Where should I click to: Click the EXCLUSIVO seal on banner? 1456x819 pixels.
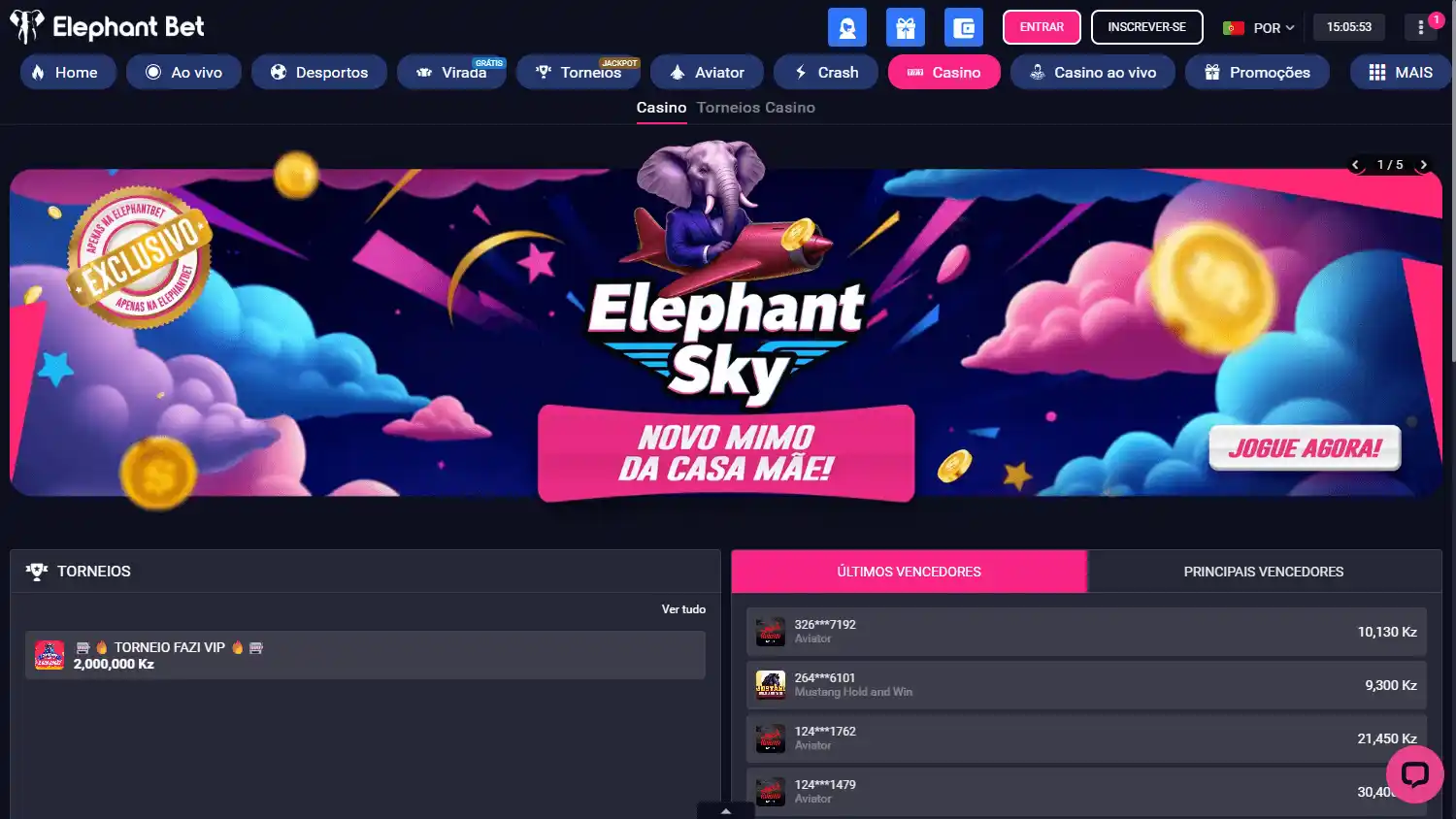pyautogui.click(x=139, y=257)
